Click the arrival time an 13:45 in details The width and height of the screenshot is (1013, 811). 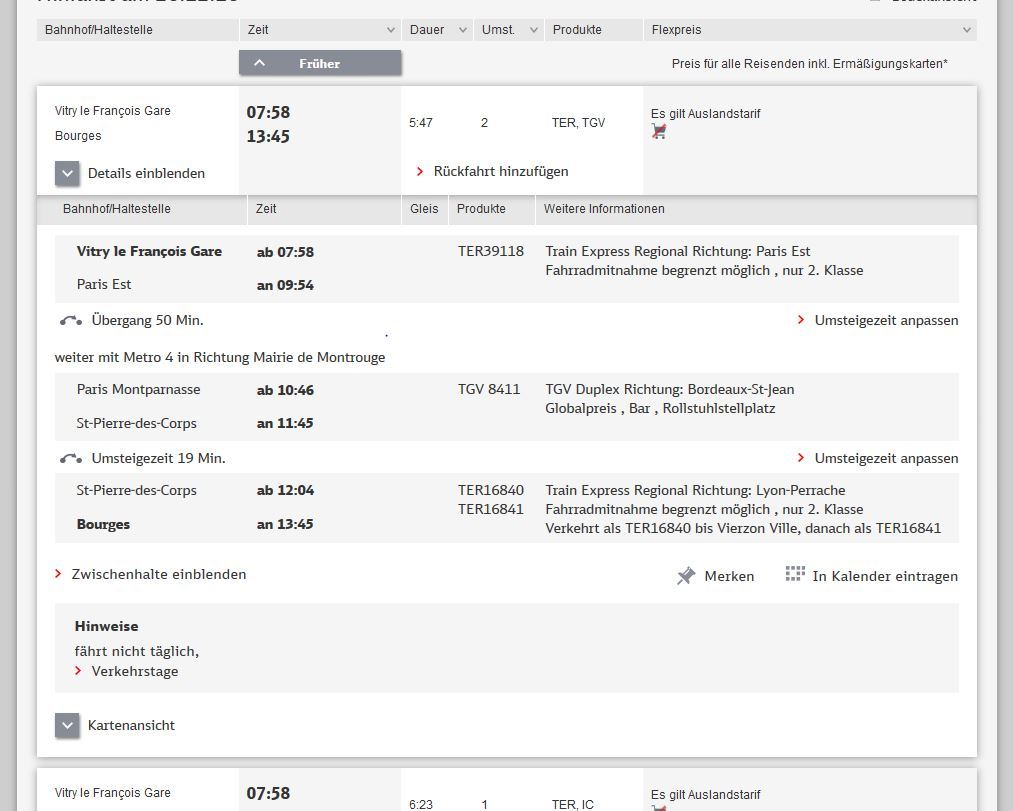pos(285,524)
